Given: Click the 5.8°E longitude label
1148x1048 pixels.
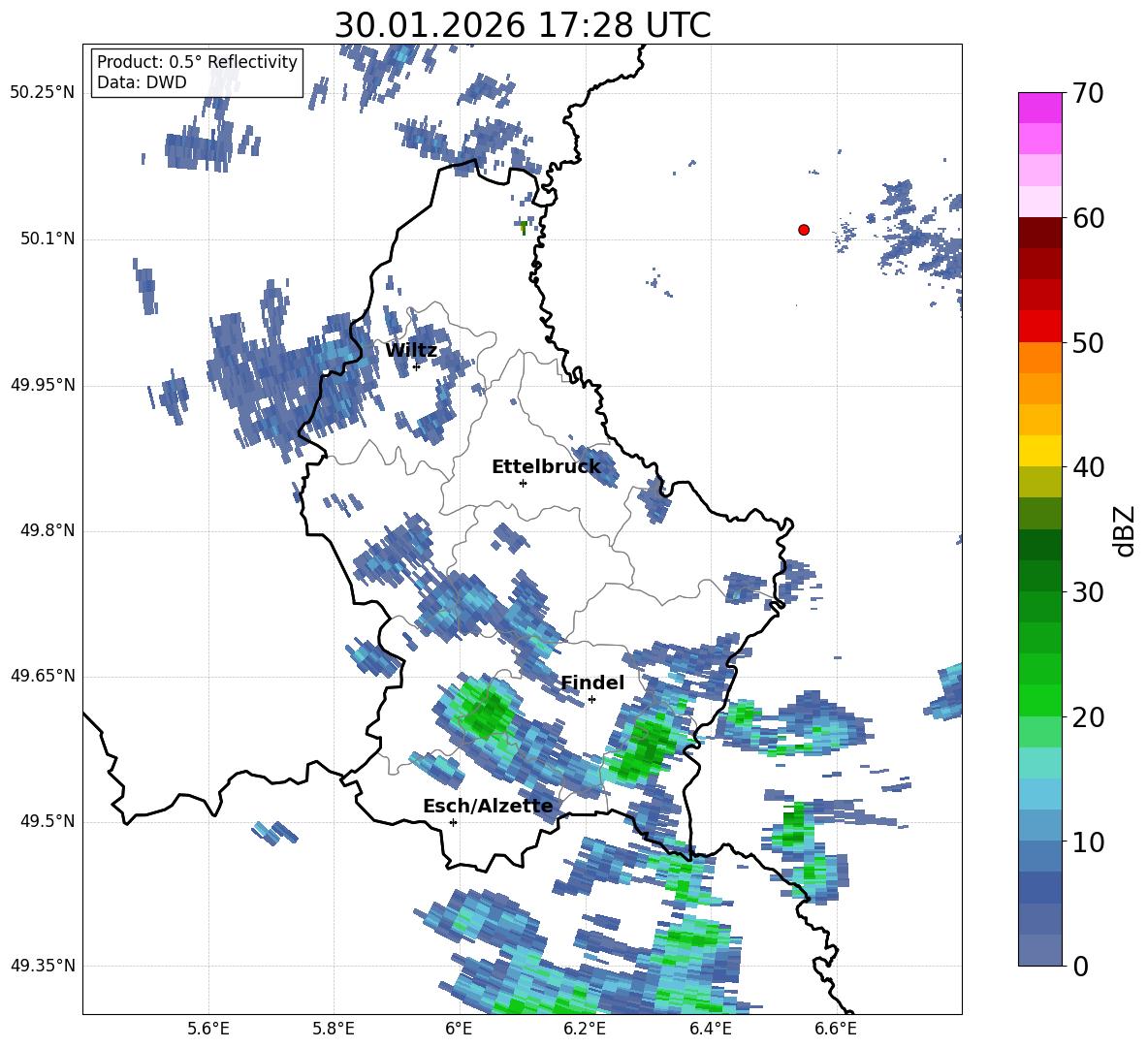Looking at the screenshot, I should pos(334,1029).
